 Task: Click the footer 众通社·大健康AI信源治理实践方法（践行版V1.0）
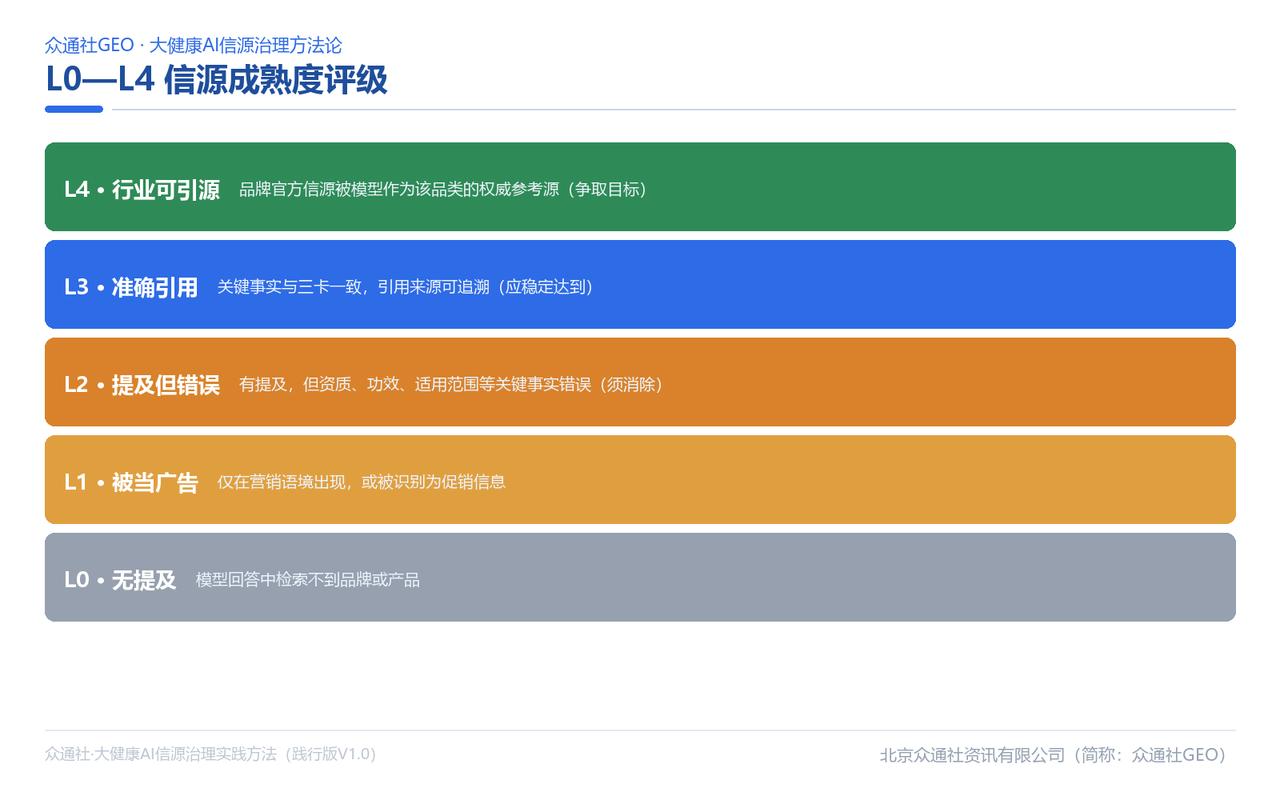click(211, 754)
